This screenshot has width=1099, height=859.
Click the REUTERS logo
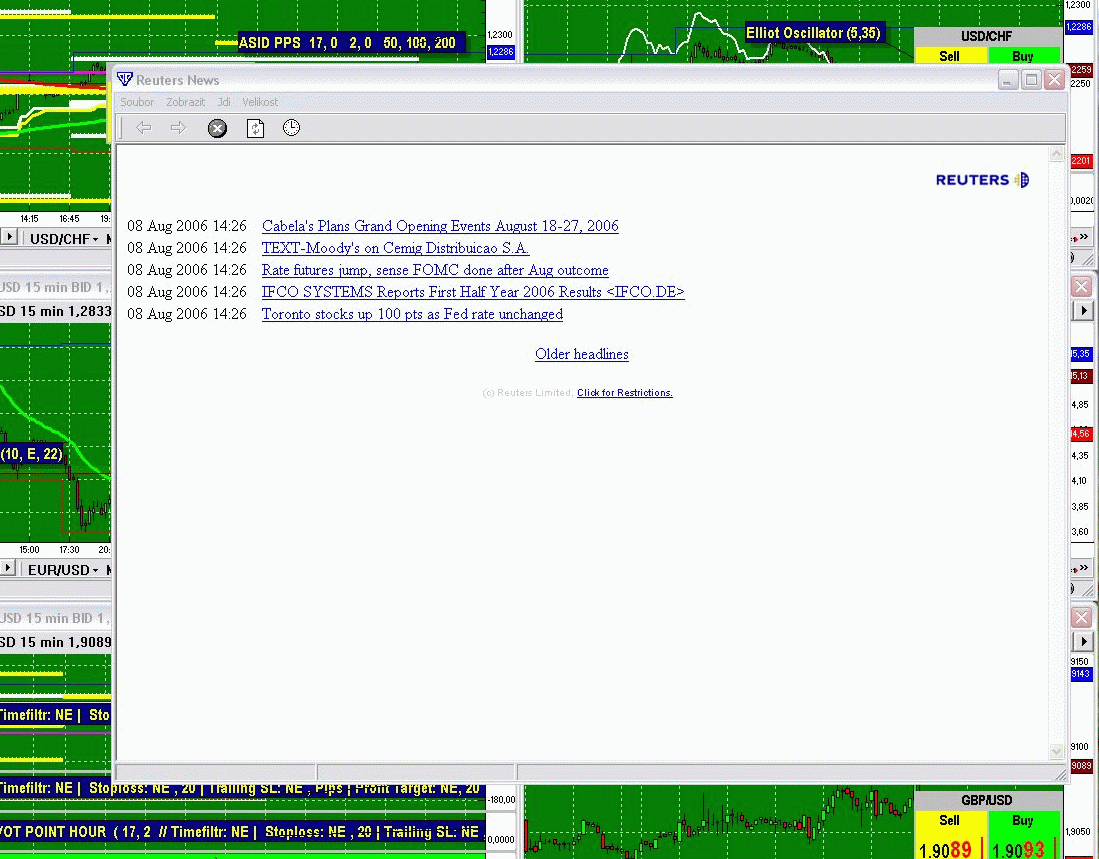(983, 180)
